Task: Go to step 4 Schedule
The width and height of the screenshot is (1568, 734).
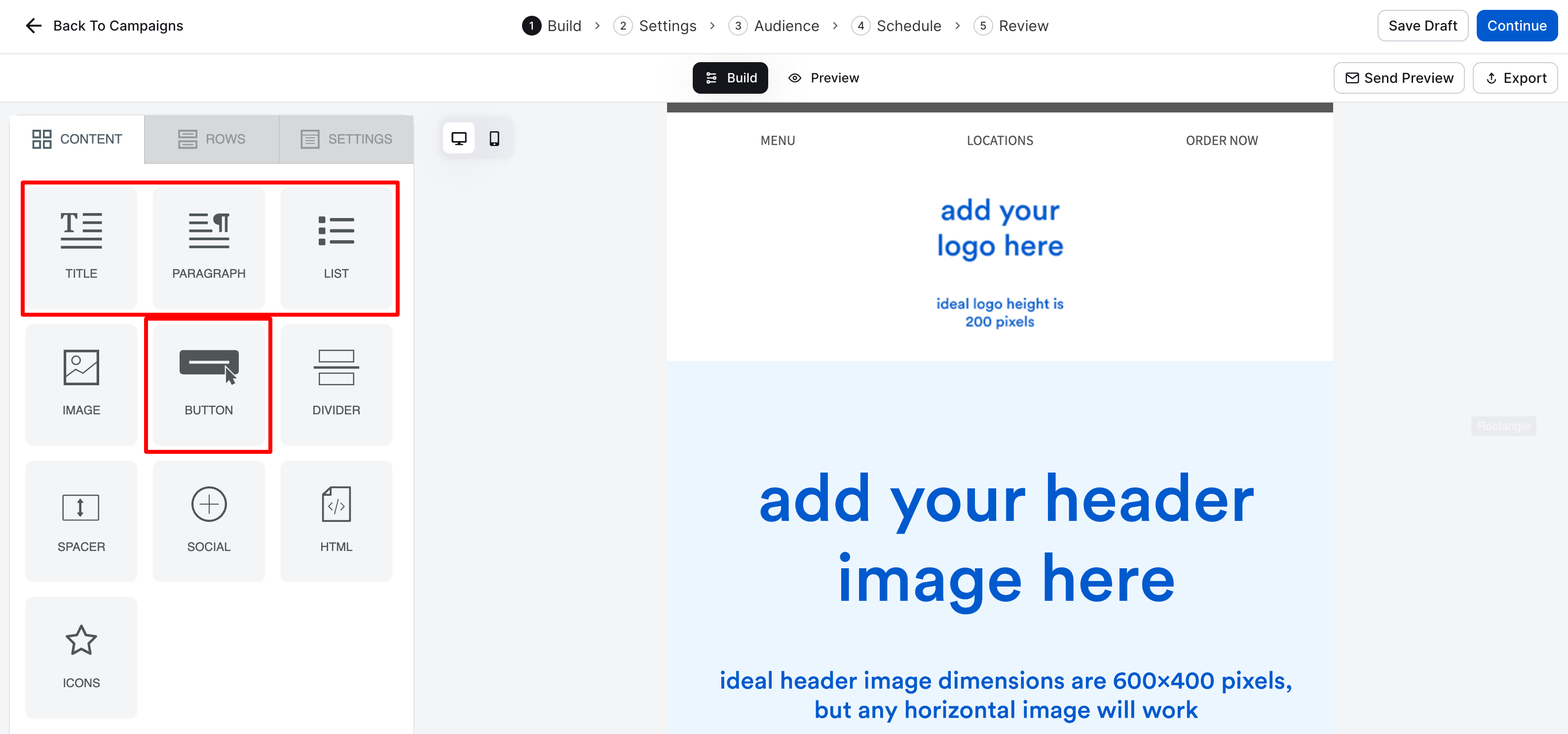Action: (896, 26)
